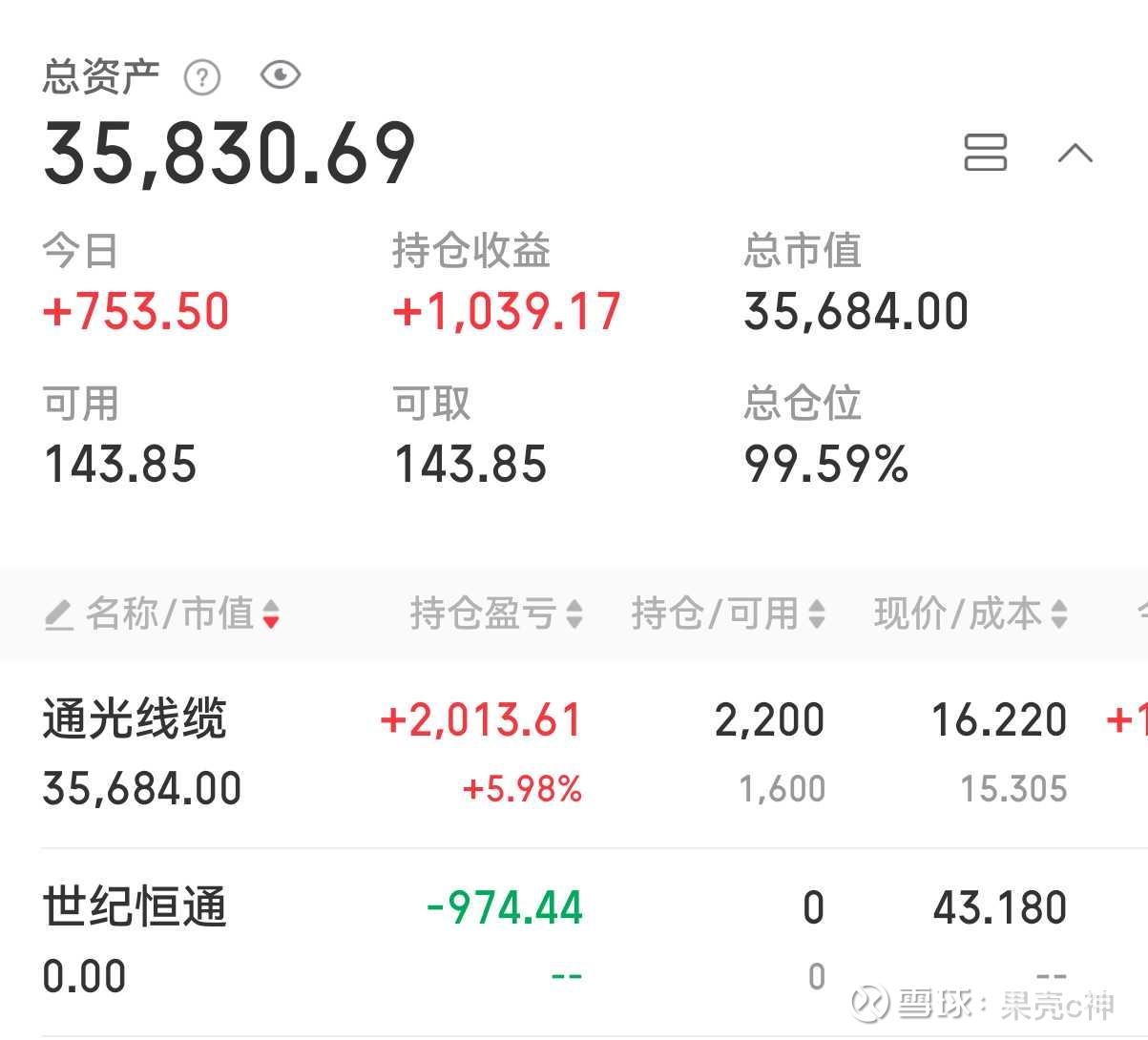The height and width of the screenshot is (1040, 1148).
Task: Sort holdings by 名称/市值 column
Action: click(181, 614)
